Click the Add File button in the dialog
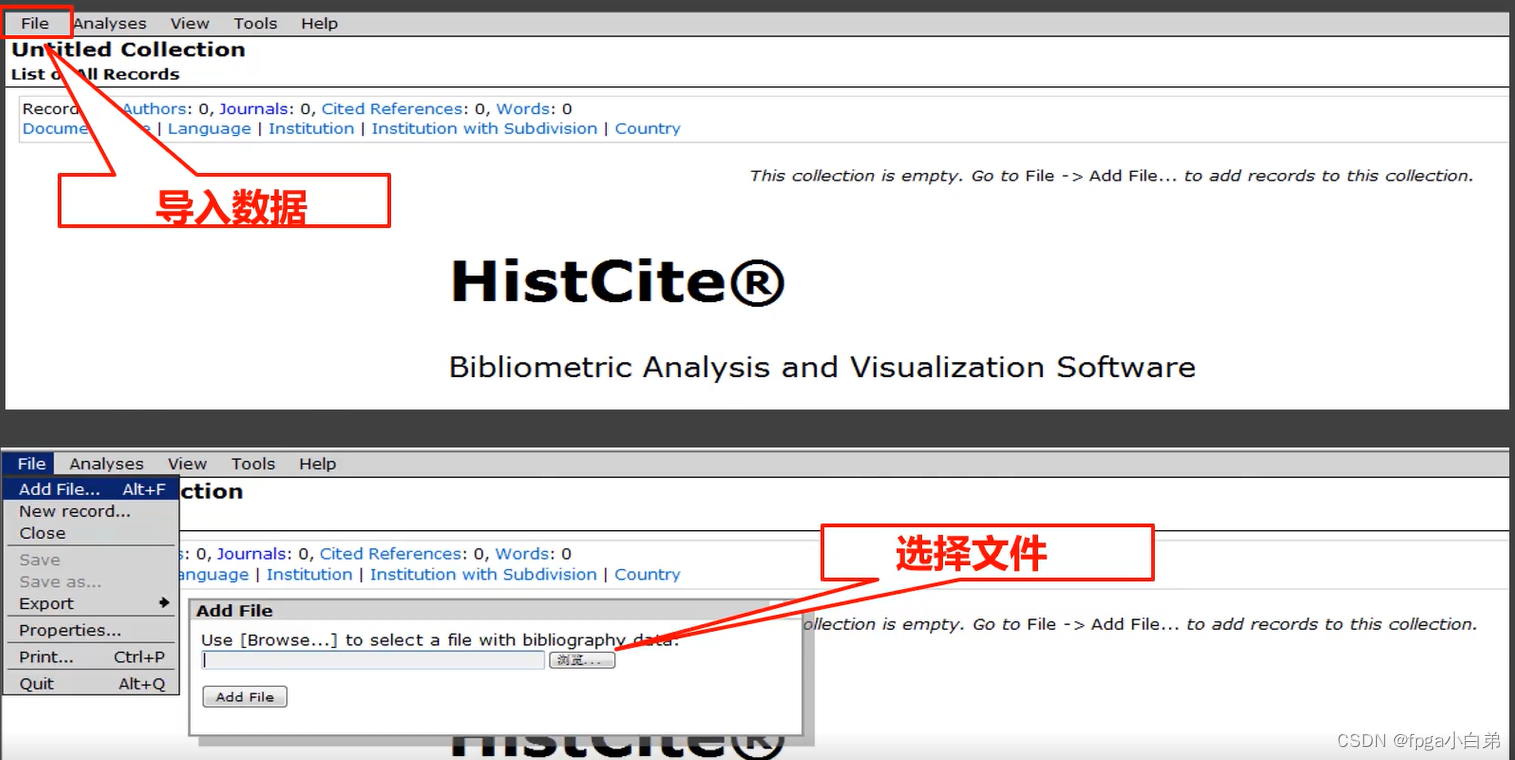 pyautogui.click(x=245, y=697)
